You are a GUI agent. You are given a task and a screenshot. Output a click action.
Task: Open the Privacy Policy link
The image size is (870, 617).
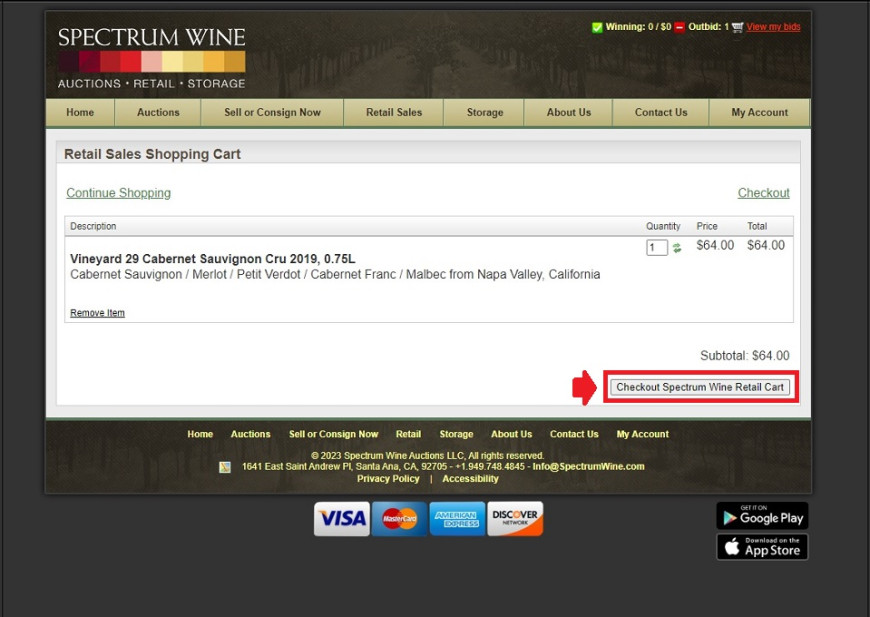point(388,479)
